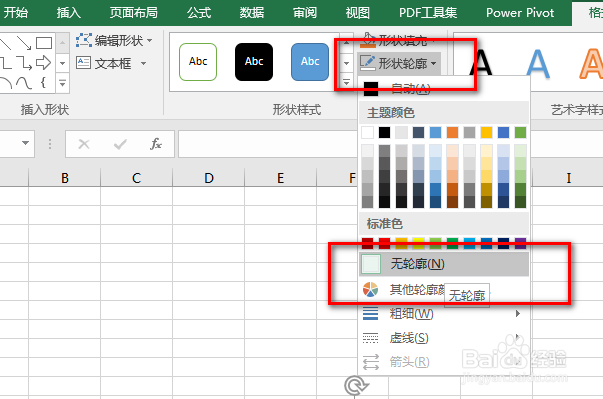Pick green theme color swatch
Screen dimensions: 603x399
click(520, 133)
